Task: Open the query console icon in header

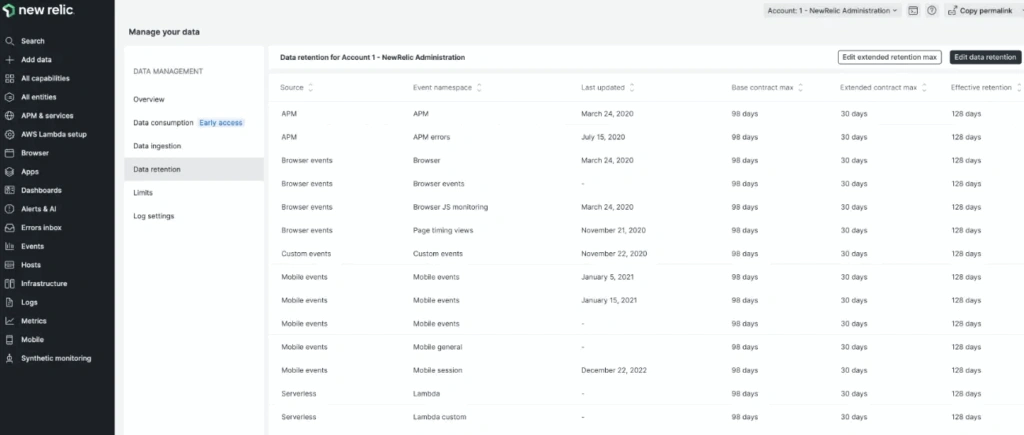Action: tap(913, 10)
